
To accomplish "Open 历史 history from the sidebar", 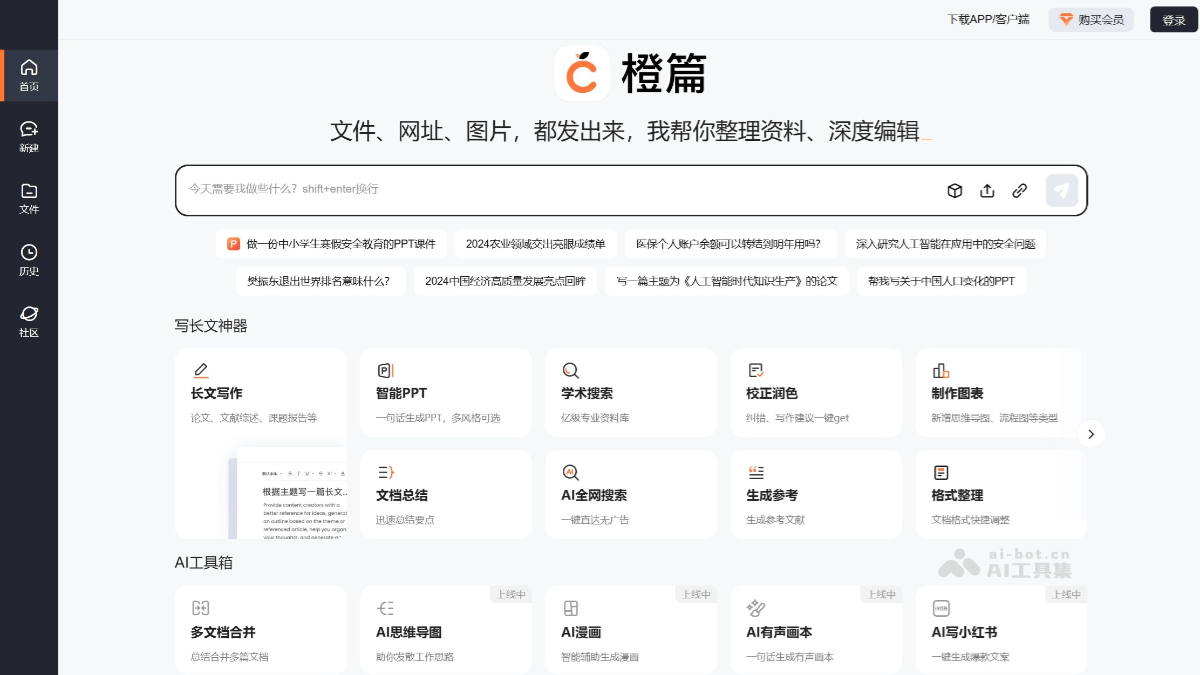I will [29, 258].
